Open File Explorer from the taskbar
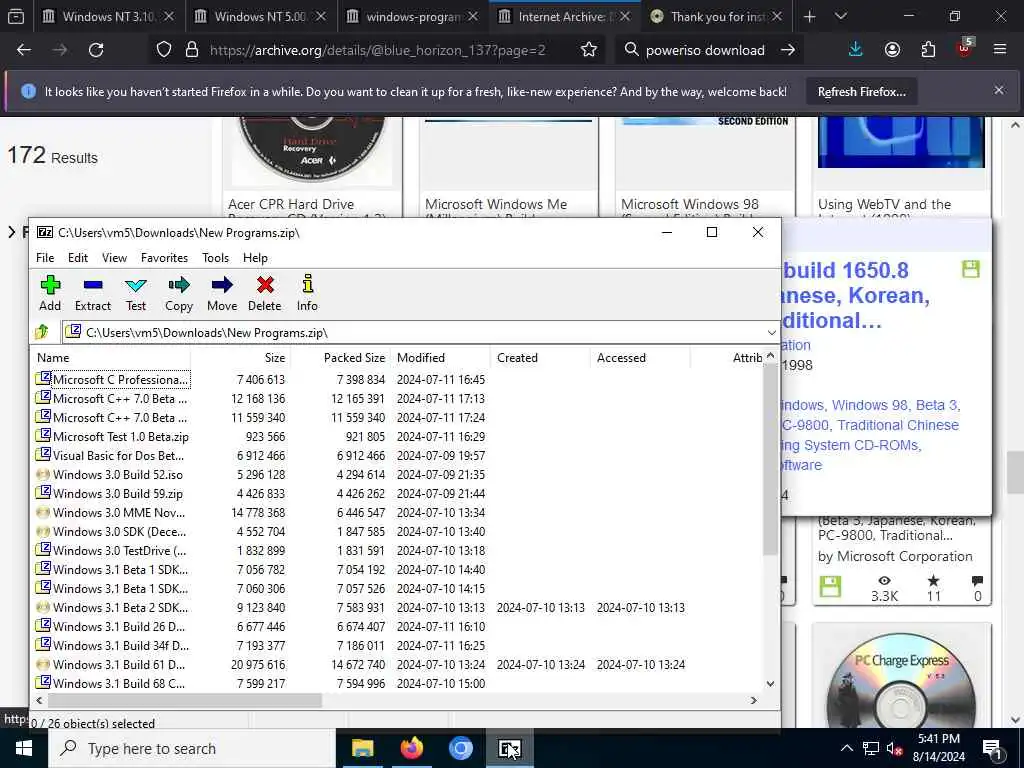This screenshot has height=768, width=1024. [x=362, y=748]
